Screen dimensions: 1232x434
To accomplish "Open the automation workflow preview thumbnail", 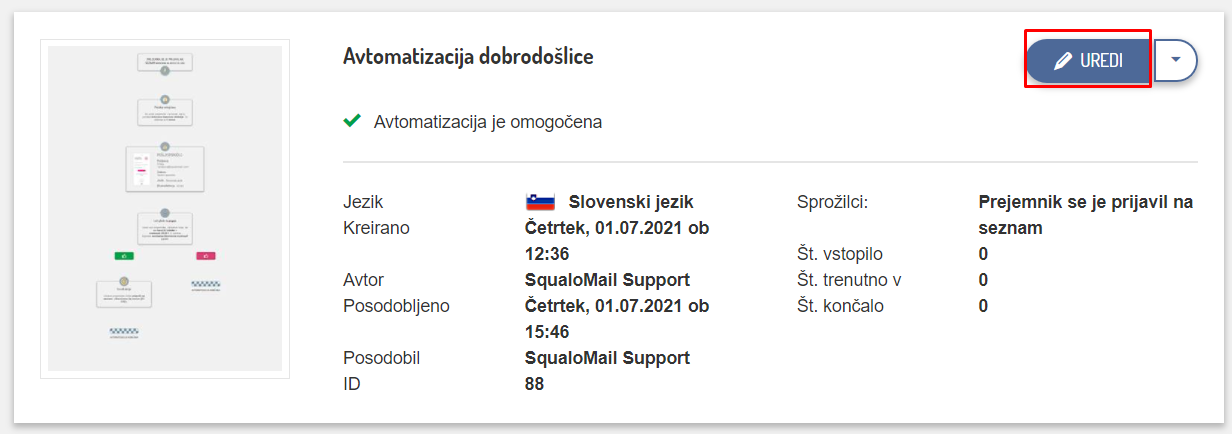I will tap(165, 208).
